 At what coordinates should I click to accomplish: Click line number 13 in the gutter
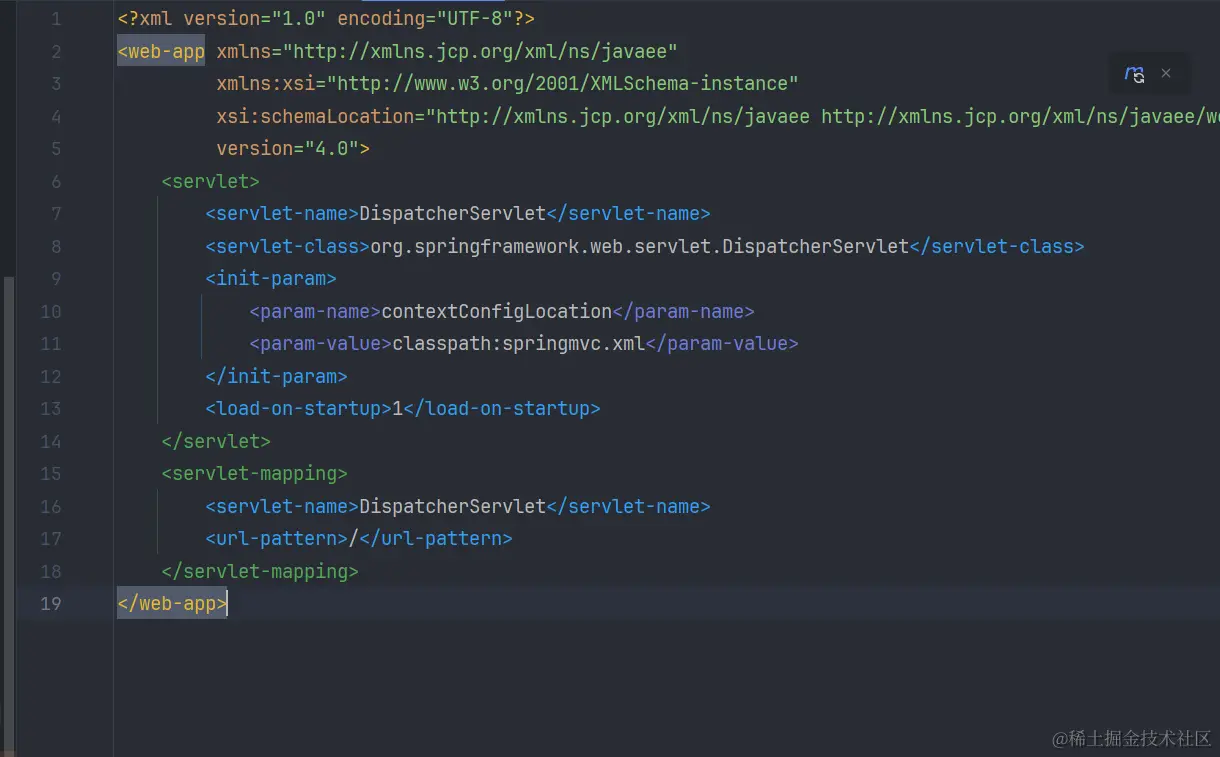50,408
